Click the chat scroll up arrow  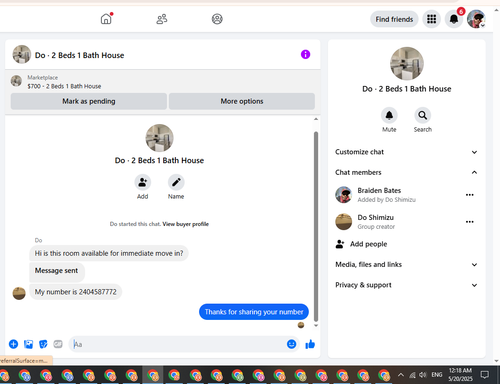point(316,119)
